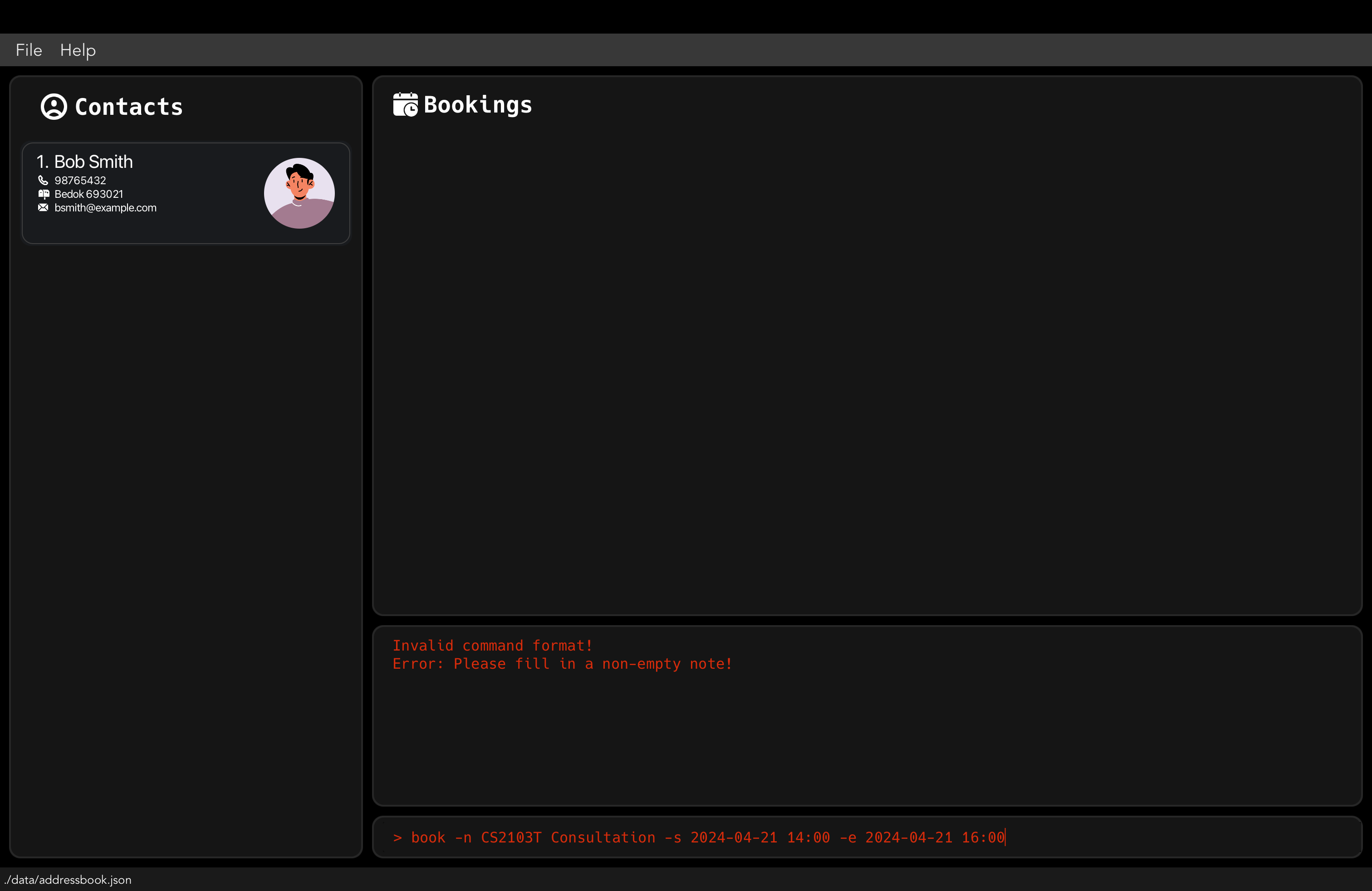Click the command prompt arrow symbol
The width and height of the screenshot is (1372, 891).
coord(397,837)
